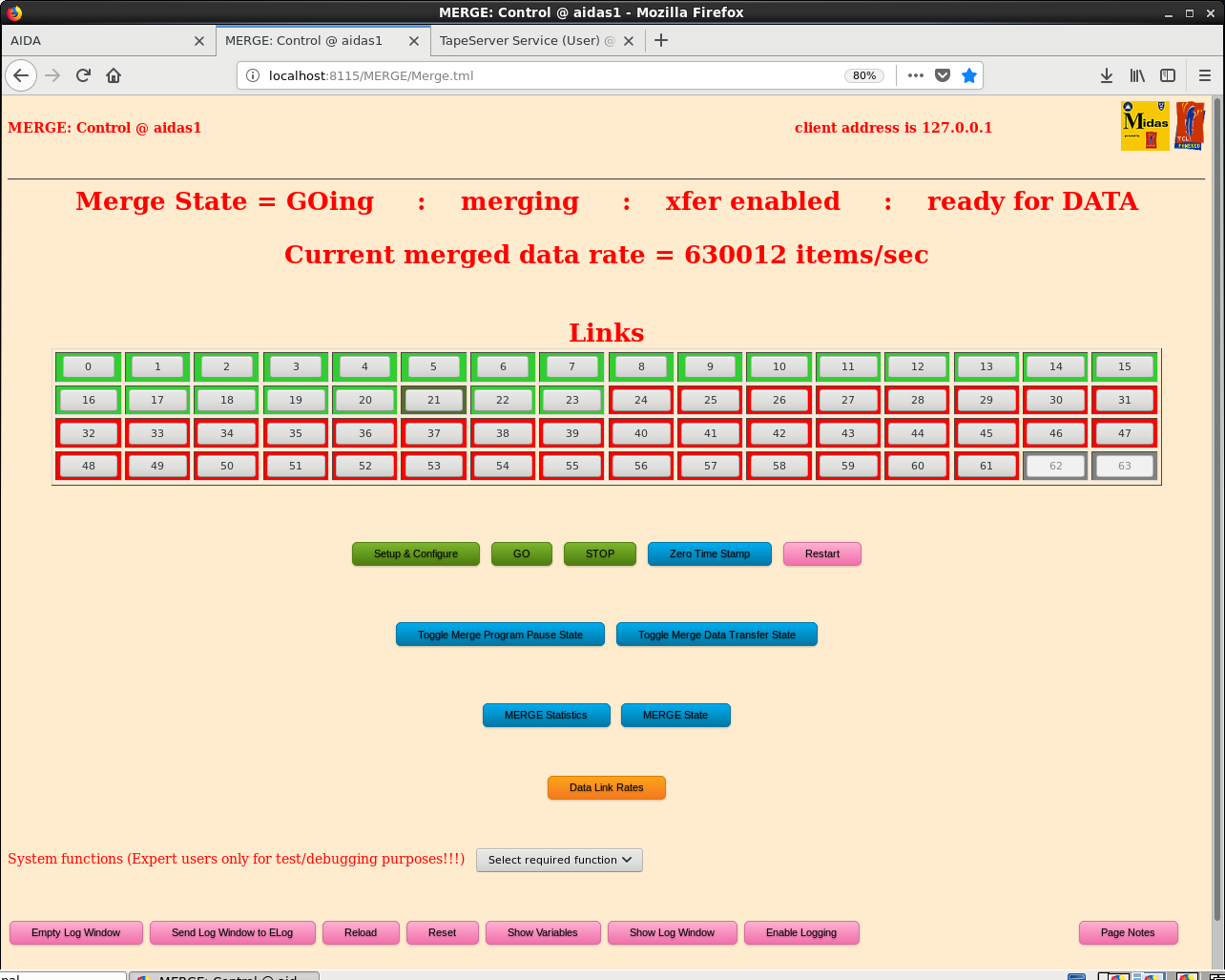
Task: Open the new tab plus button
Action: click(x=661, y=40)
